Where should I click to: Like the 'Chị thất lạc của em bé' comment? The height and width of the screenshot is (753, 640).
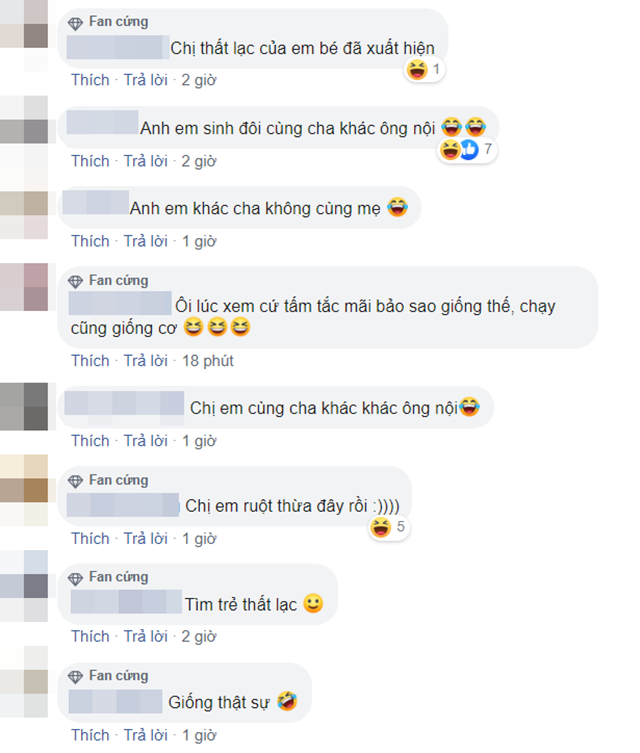[x=90, y=80]
